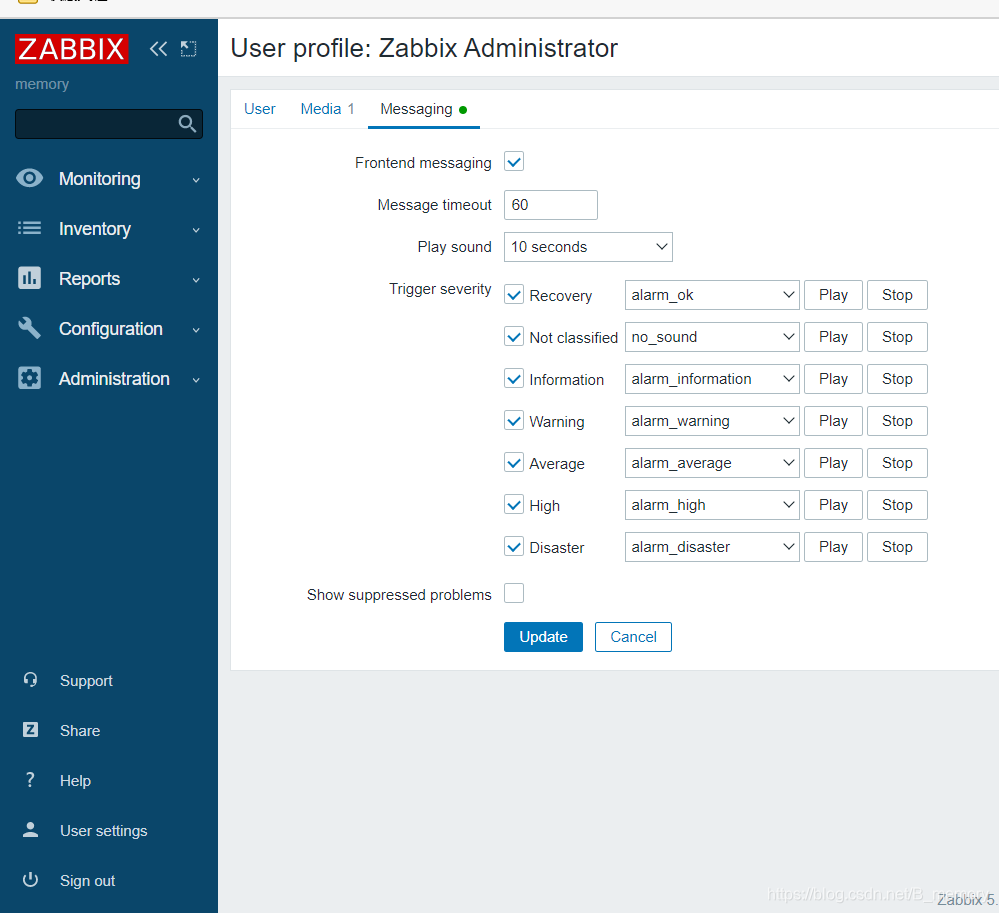Enable Show suppressed problems checkbox
Viewport: 999px width, 913px height.
514,593
